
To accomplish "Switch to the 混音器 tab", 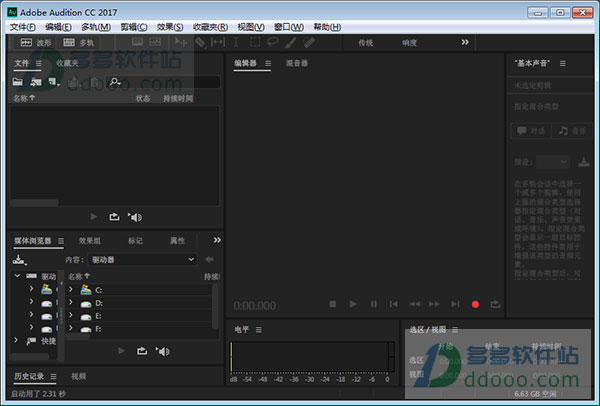I will coord(297,63).
